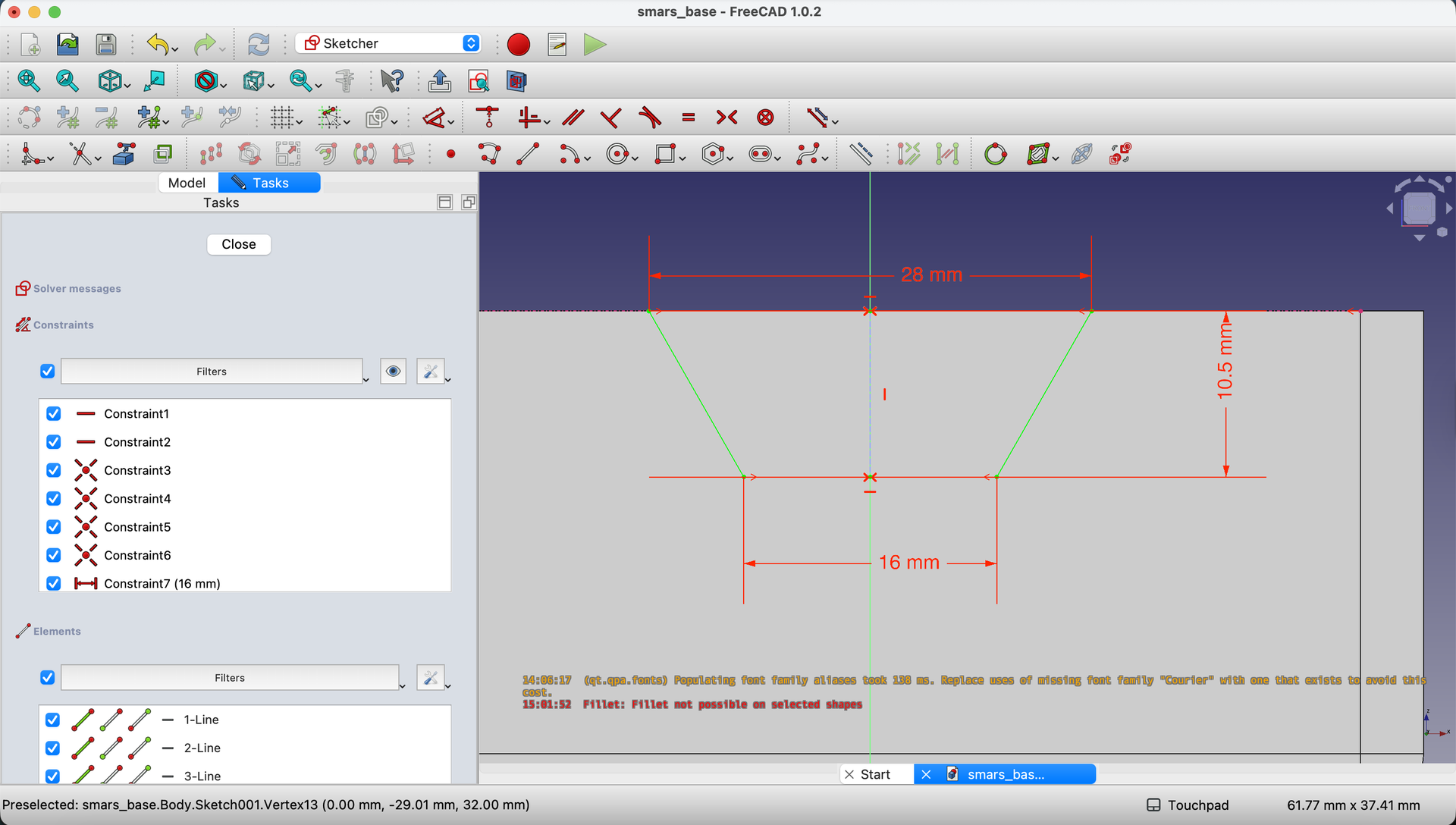Select the Tasks tab
The height and width of the screenshot is (825, 1456).
point(269,183)
